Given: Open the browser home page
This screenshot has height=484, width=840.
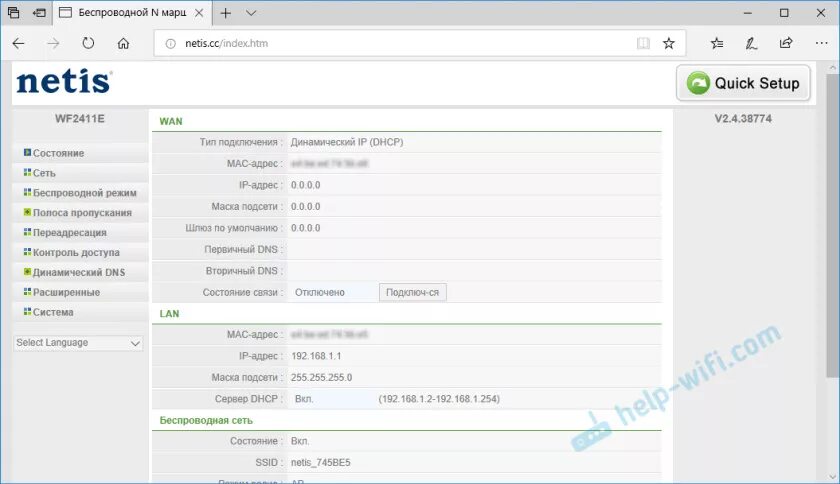Looking at the screenshot, I should pos(123,43).
